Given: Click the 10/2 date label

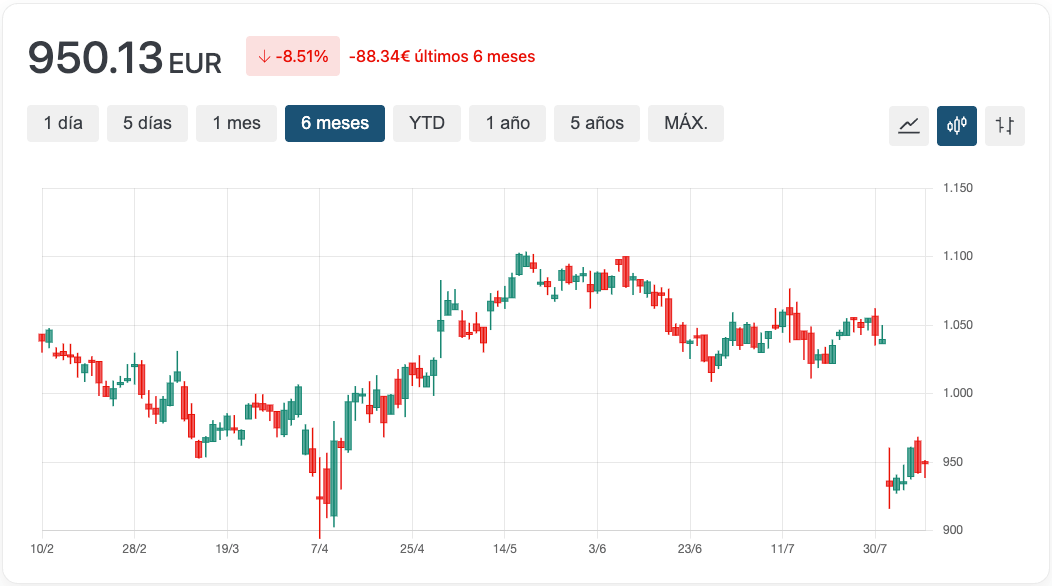Looking at the screenshot, I should [42, 549].
